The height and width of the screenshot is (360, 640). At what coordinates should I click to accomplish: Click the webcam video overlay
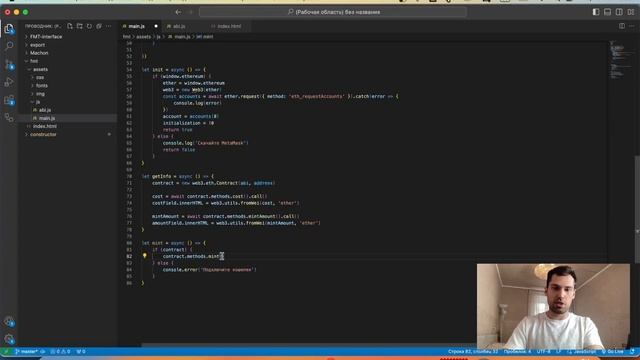(553, 306)
